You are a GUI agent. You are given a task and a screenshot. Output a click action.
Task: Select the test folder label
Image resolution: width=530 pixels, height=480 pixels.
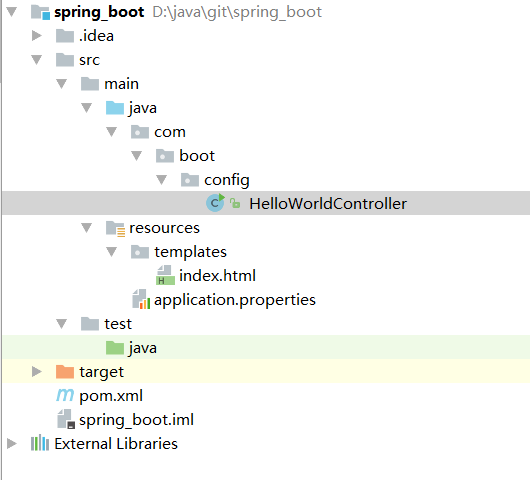click(118, 324)
